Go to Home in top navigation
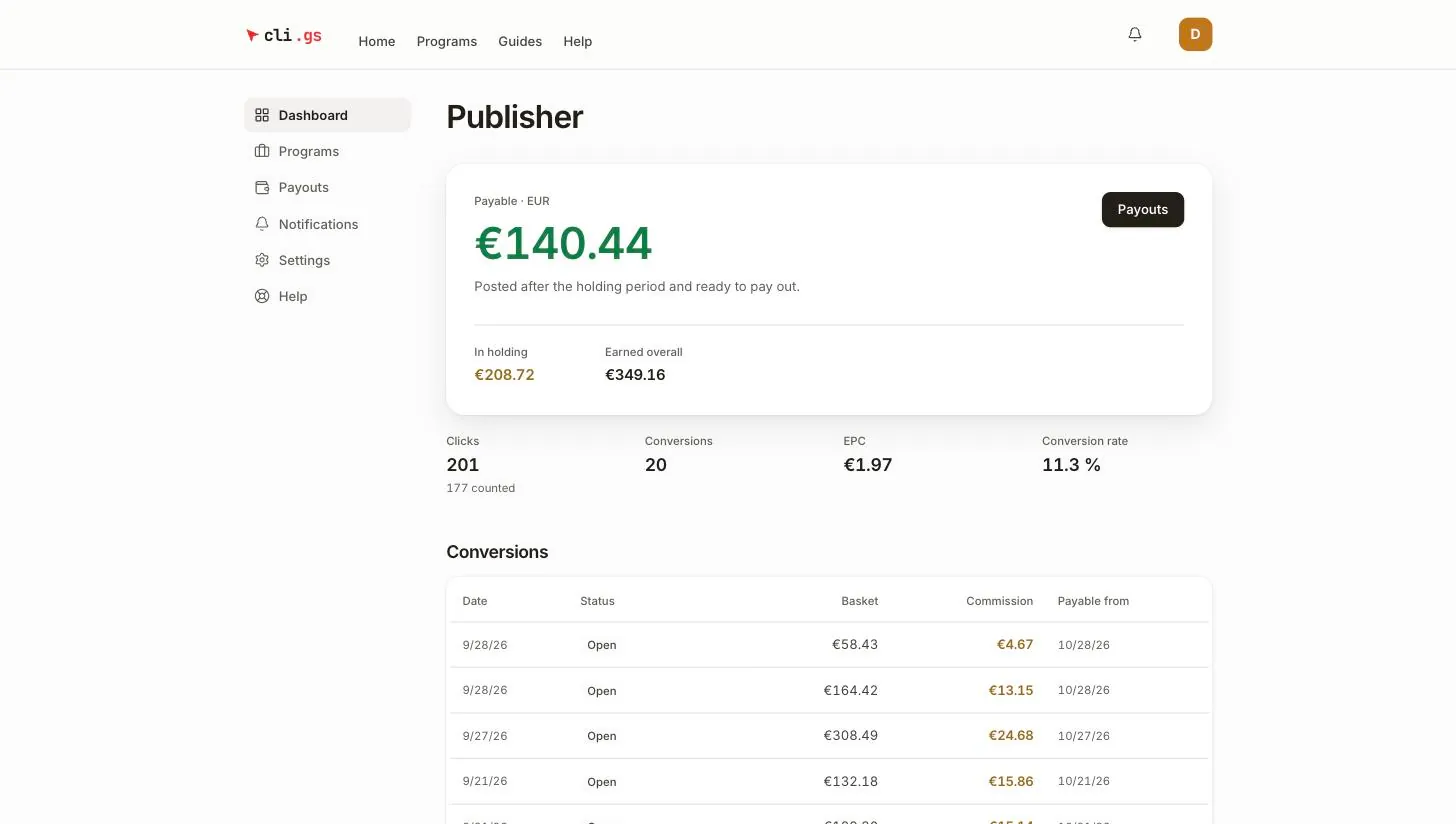 pos(377,41)
